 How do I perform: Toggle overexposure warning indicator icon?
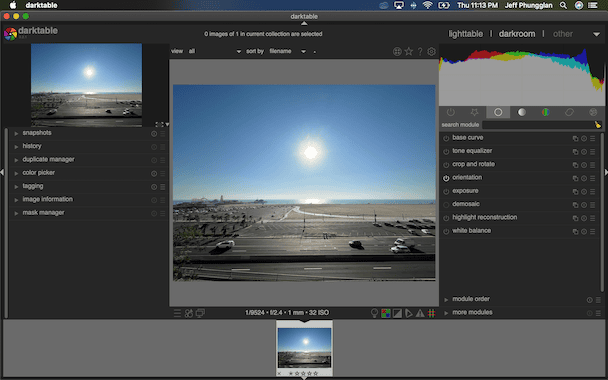[x=397, y=313]
